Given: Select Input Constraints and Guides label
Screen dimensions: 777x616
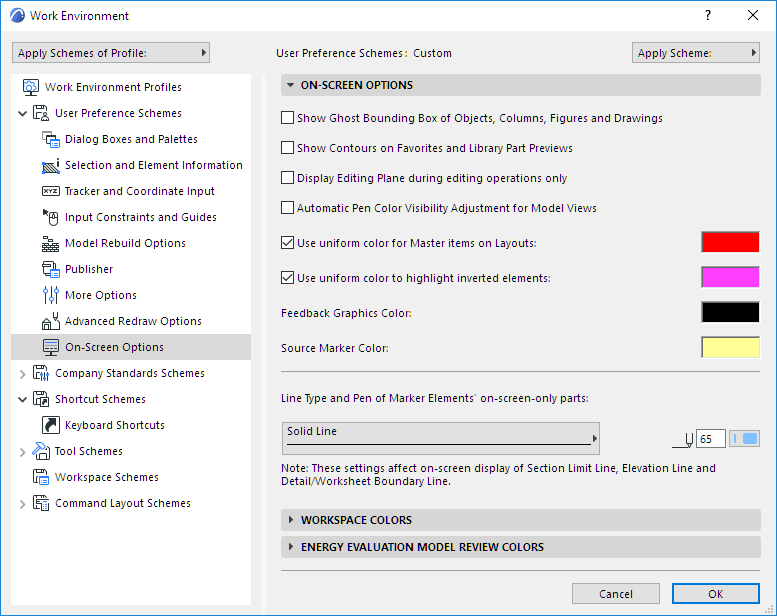Looking at the screenshot, I should pos(141,217).
